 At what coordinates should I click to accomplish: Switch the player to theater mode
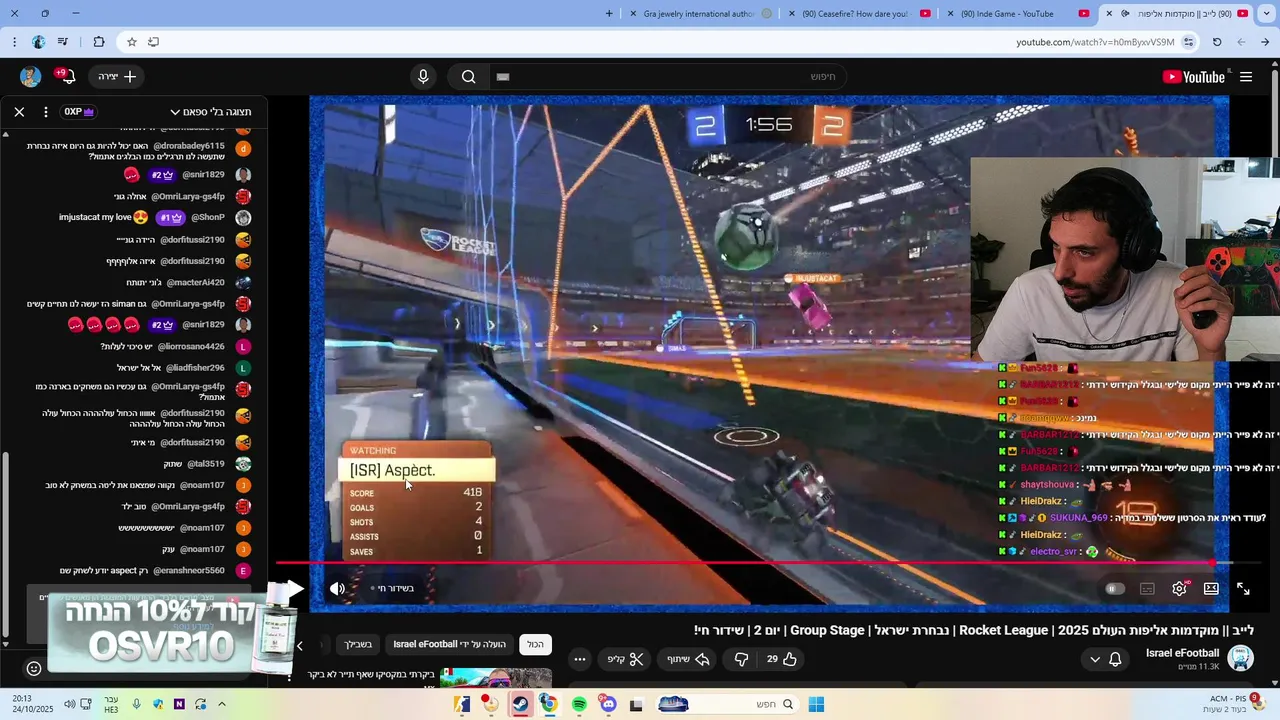(1211, 589)
